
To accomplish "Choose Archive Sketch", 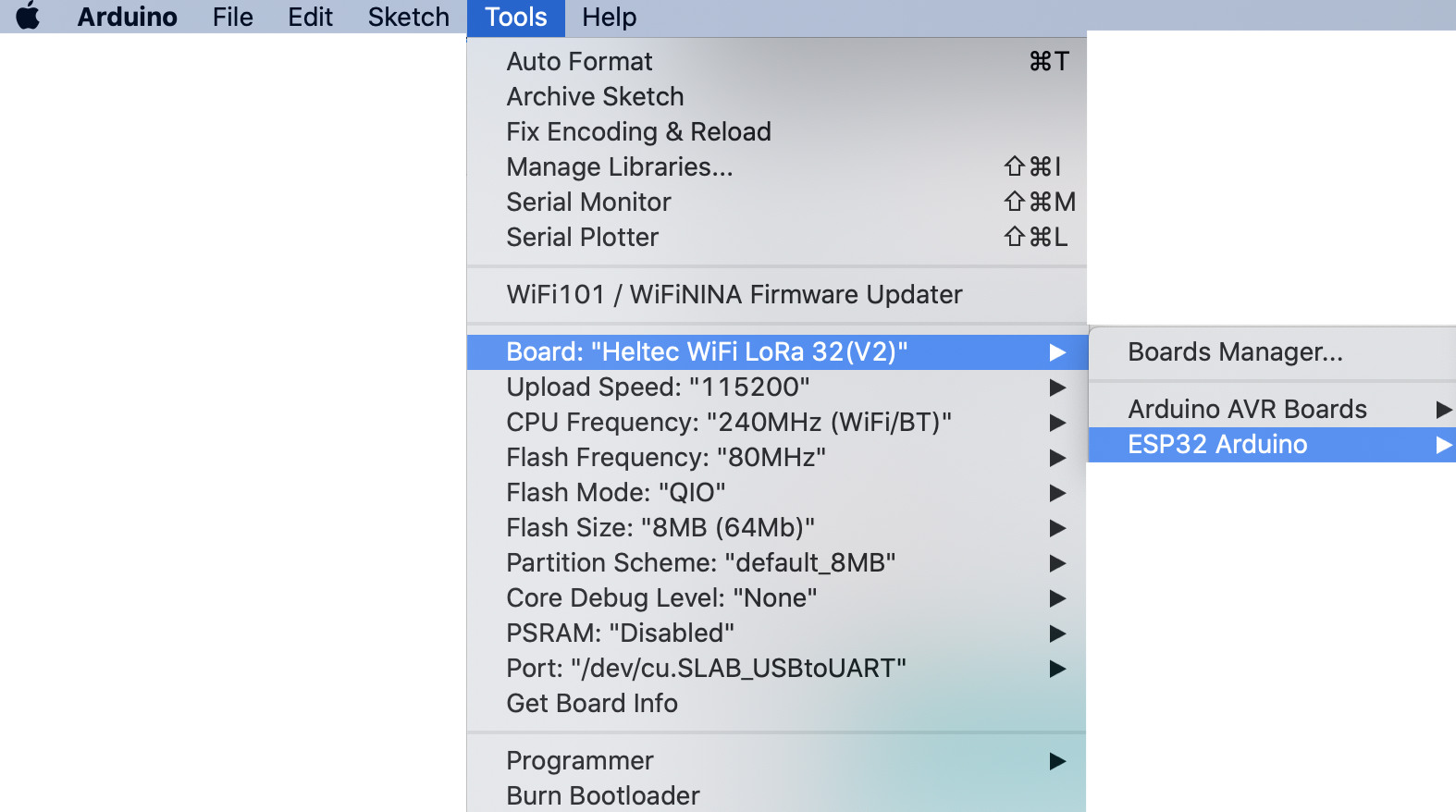I will point(595,96).
